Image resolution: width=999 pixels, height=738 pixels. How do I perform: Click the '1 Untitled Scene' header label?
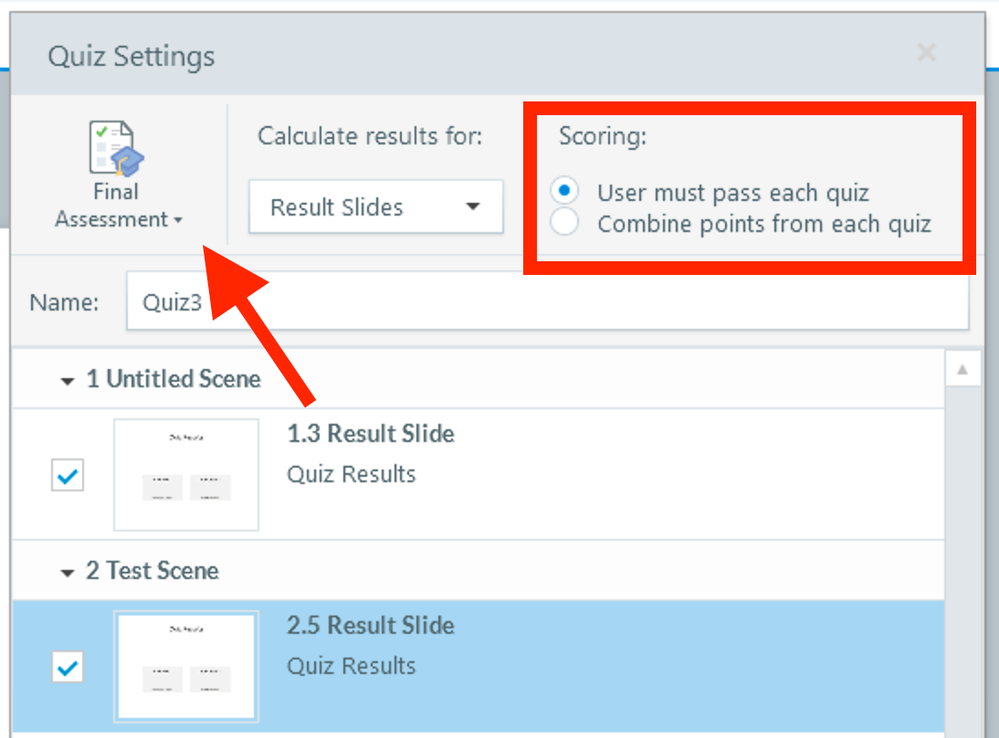click(x=173, y=380)
